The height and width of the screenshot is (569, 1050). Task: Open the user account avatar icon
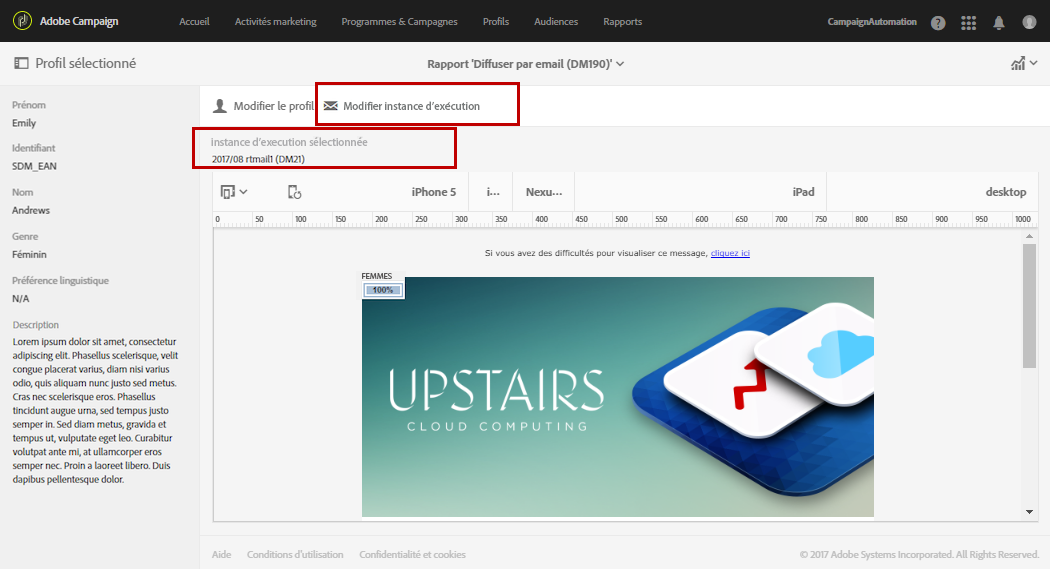1029,22
